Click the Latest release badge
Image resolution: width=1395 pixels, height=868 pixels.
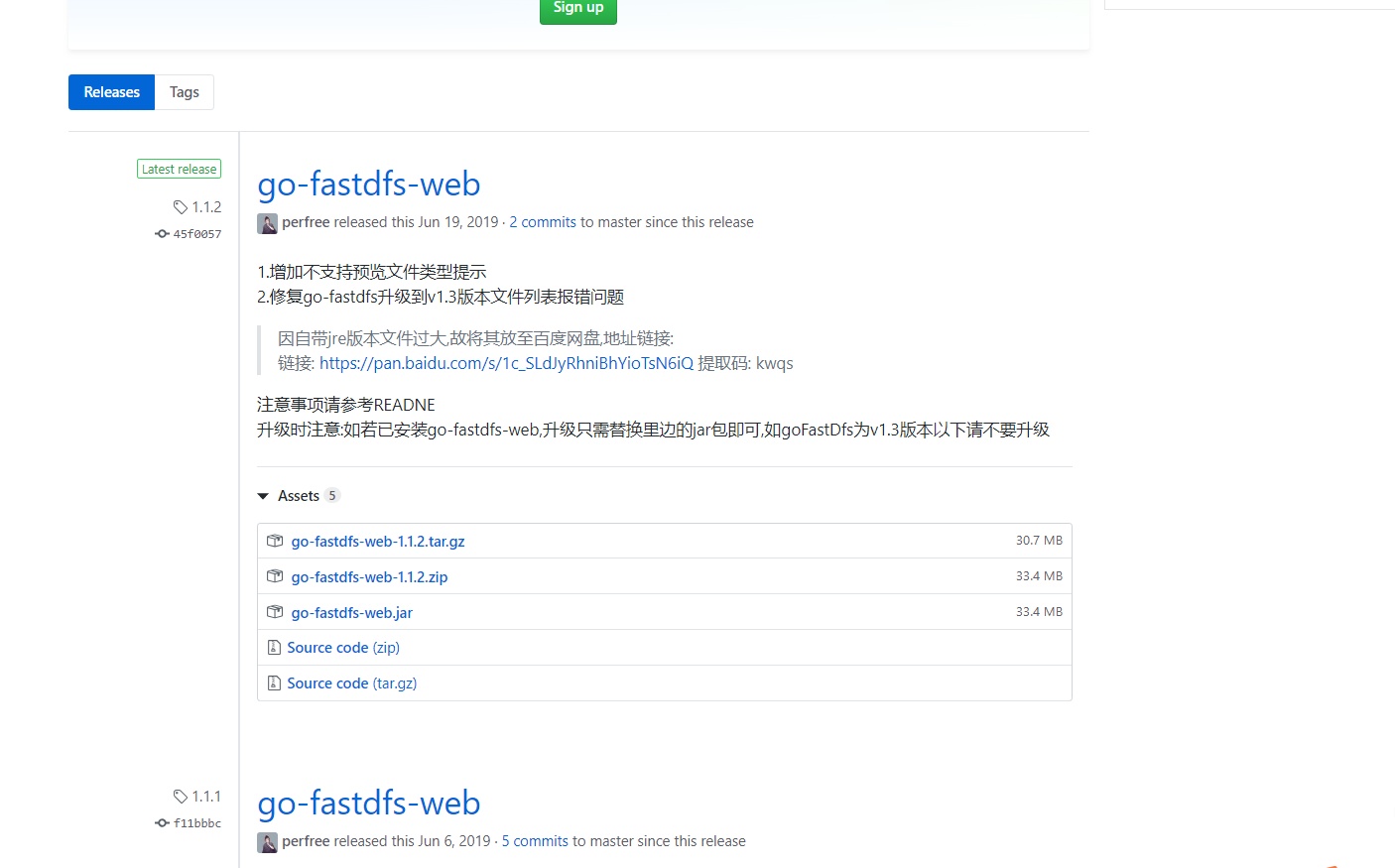[x=179, y=168]
